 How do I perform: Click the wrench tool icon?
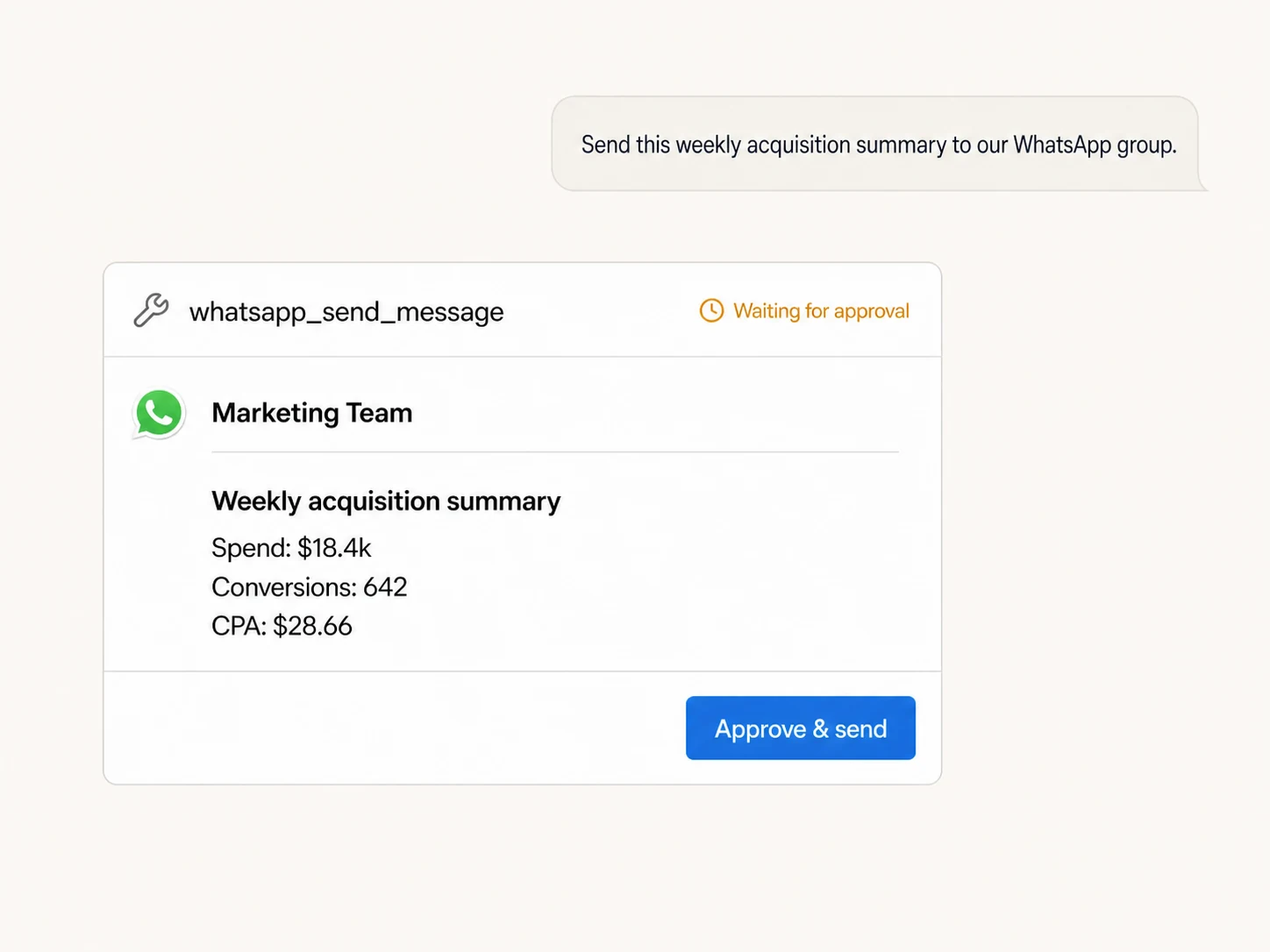coord(151,310)
